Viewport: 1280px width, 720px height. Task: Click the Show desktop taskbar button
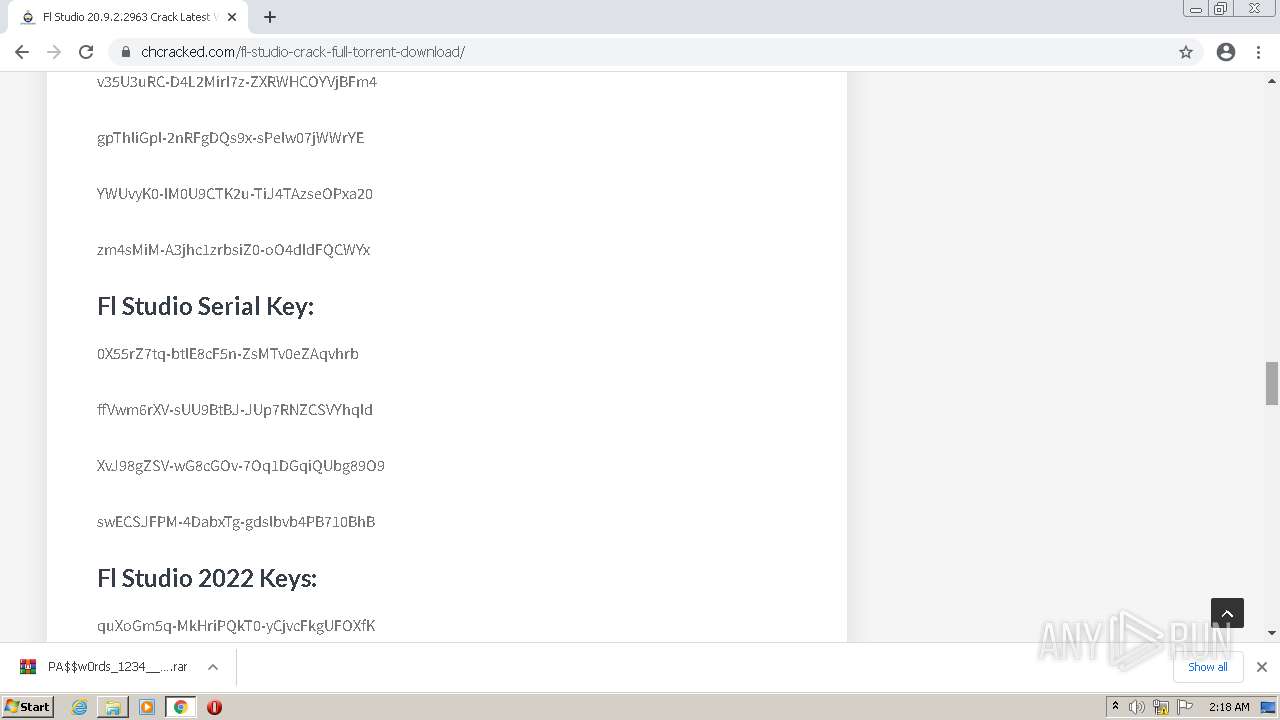1269,707
